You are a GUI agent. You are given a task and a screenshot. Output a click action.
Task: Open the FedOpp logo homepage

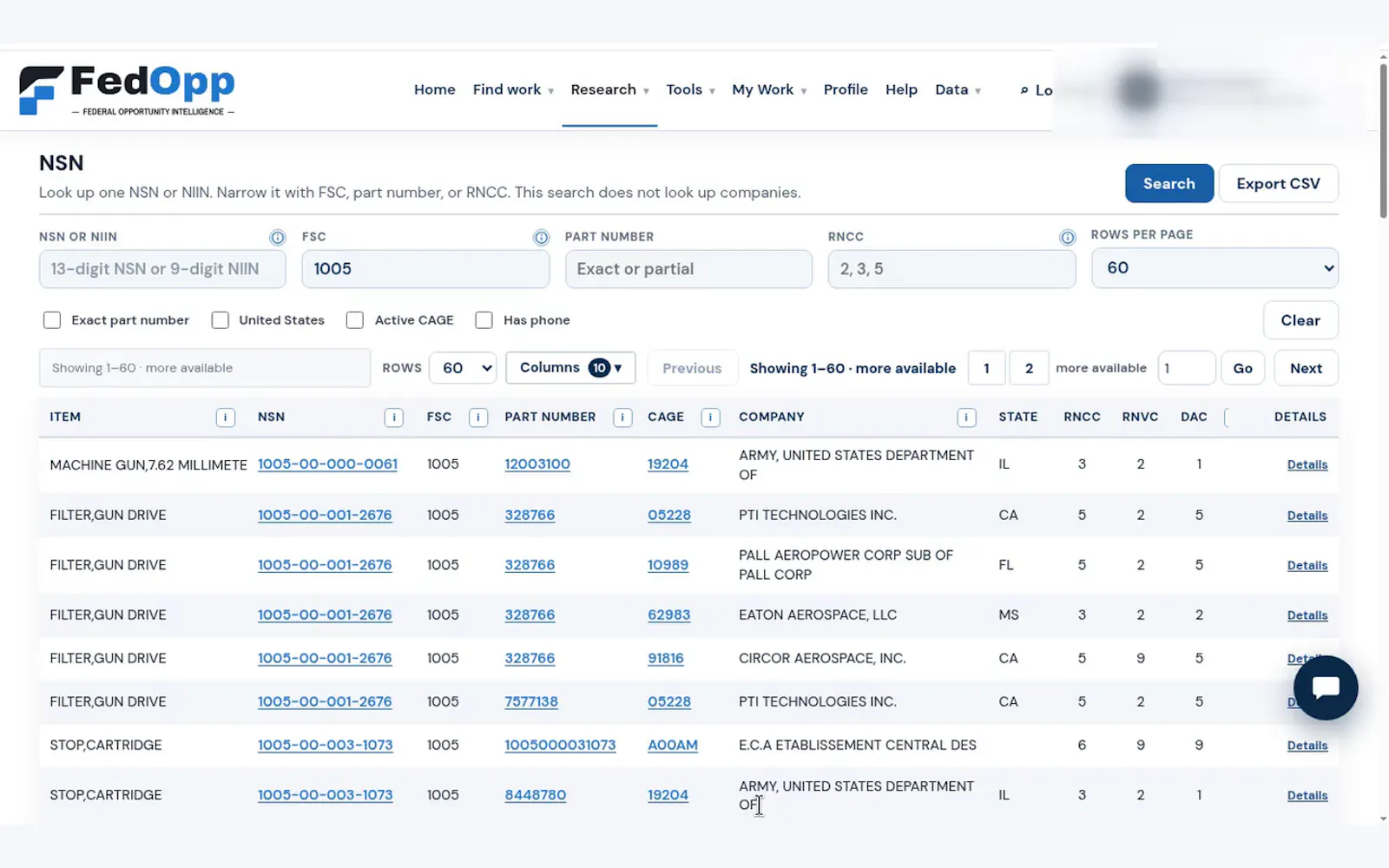[127, 90]
